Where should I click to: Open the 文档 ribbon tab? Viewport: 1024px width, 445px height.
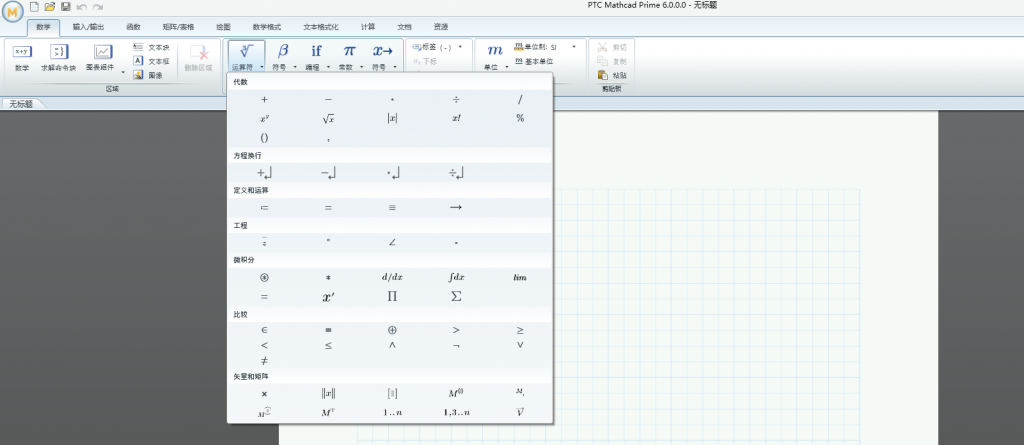click(404, 27)
